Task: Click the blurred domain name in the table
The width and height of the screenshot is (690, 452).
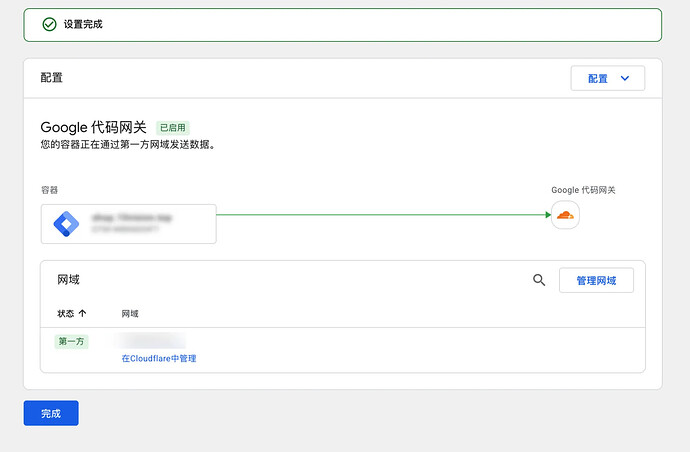Action: 152,341
